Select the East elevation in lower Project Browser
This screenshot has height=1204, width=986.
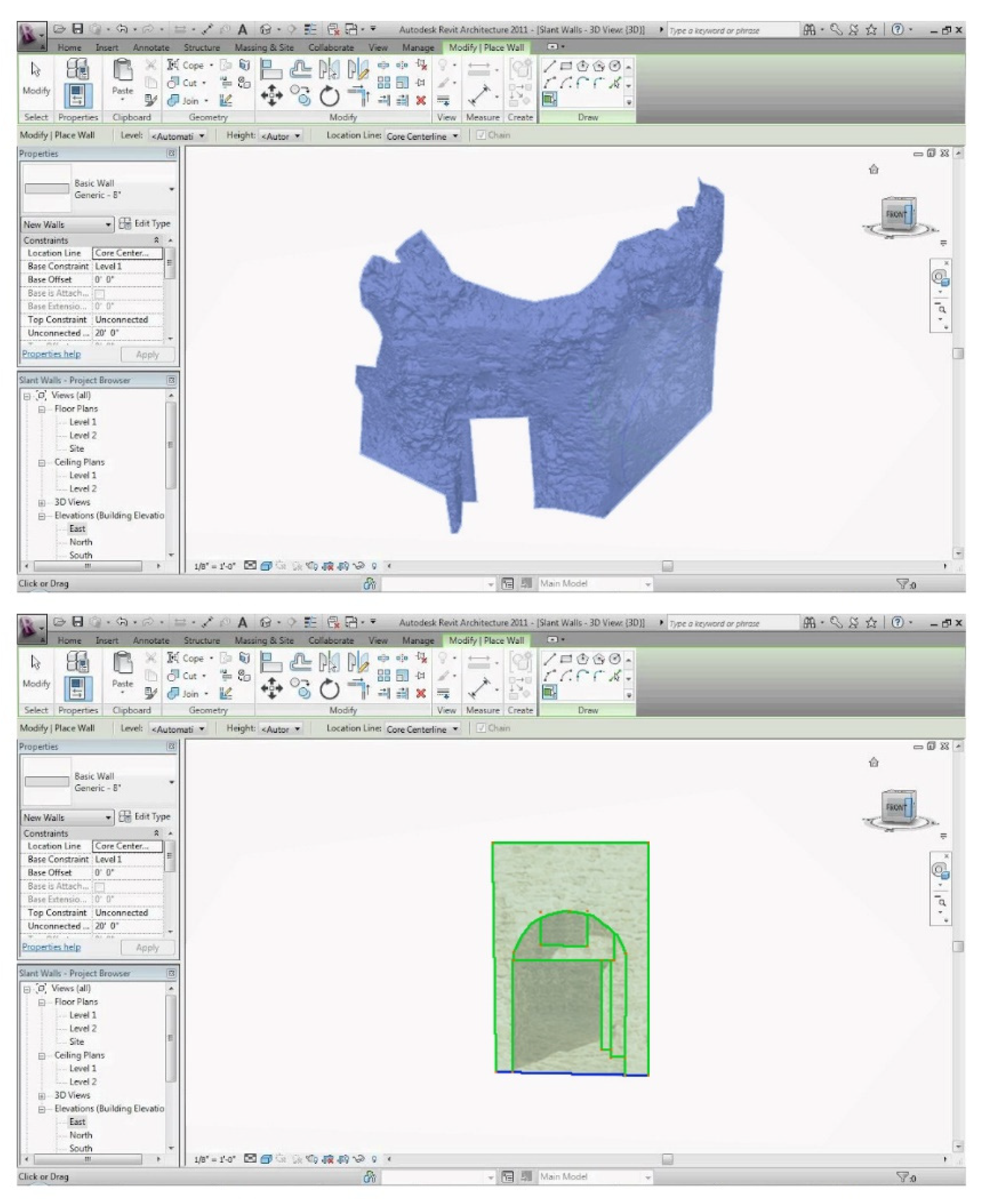click(77, 1122)
